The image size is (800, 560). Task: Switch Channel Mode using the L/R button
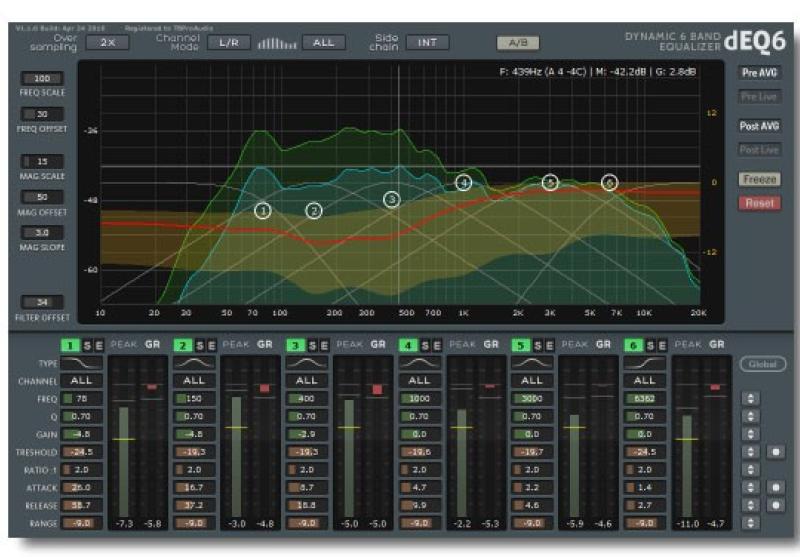point(228,42)
